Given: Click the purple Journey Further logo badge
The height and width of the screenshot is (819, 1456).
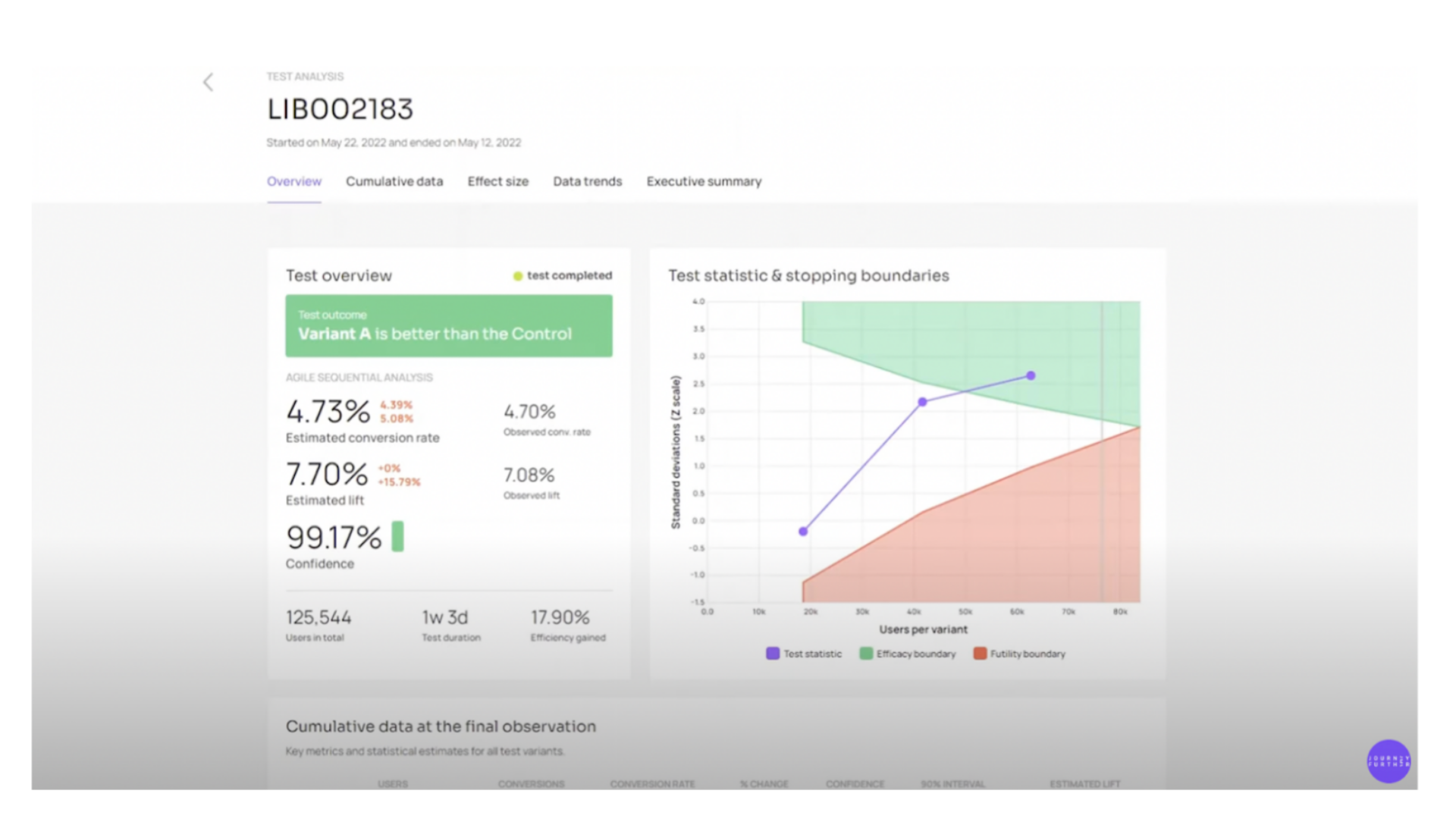Looking at the screenshot, I should point(1389,761).
